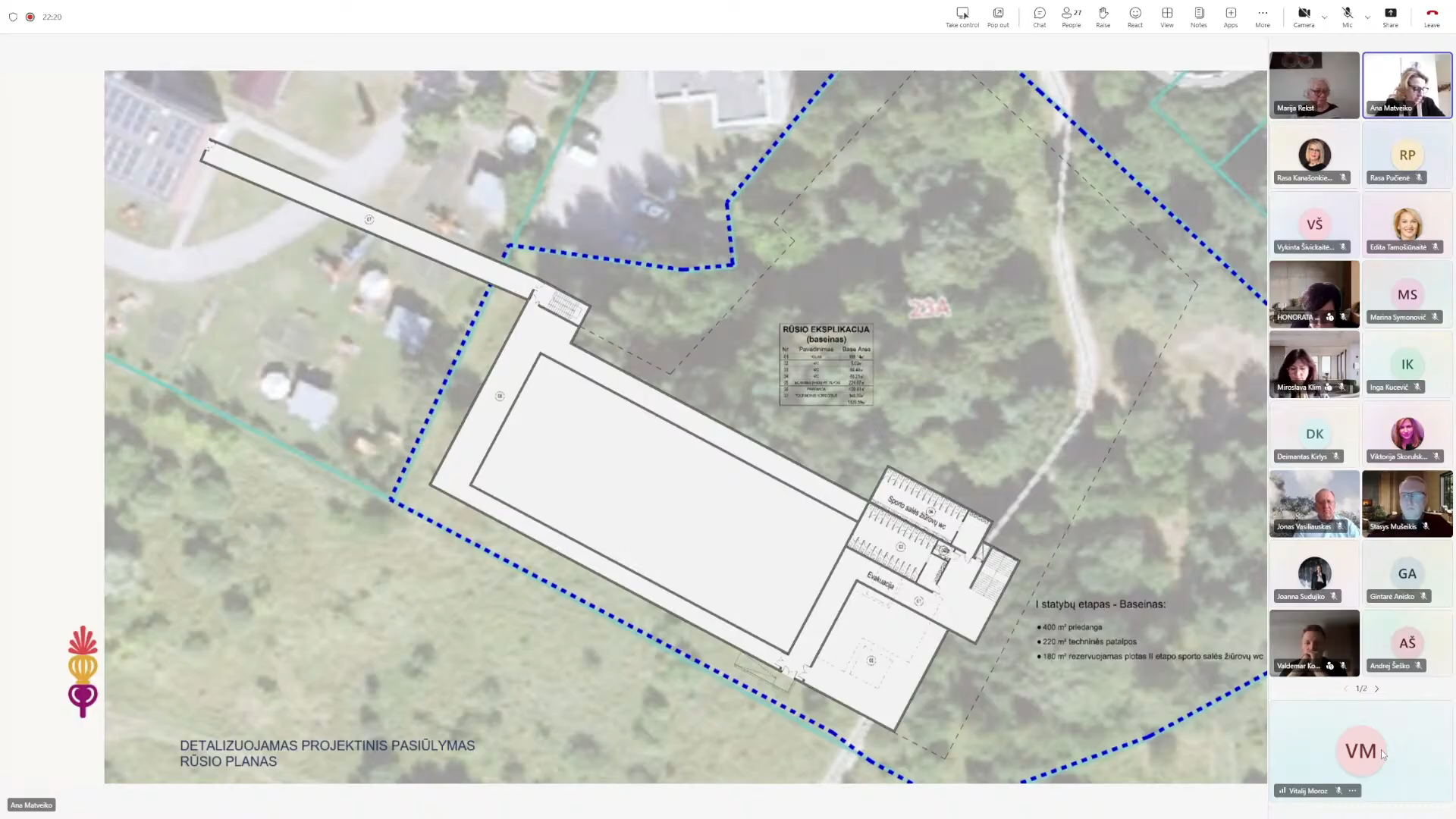Open the More options menu
Viewport: 1456px width, 819px height.
point(1262,16)
